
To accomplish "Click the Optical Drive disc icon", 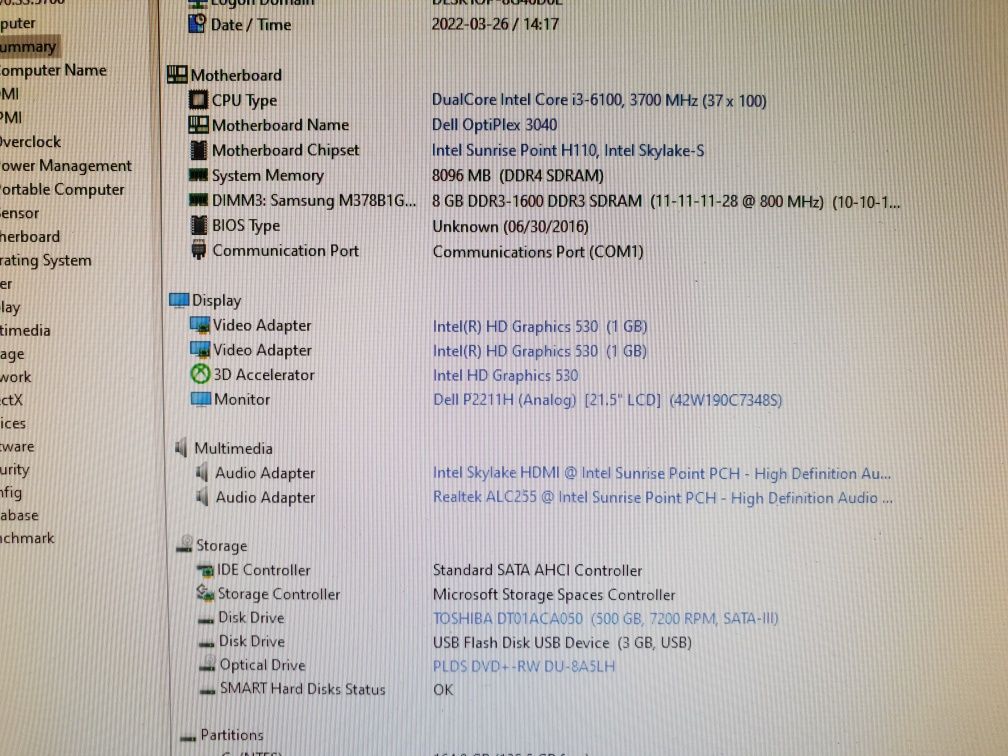I will 208,665.
